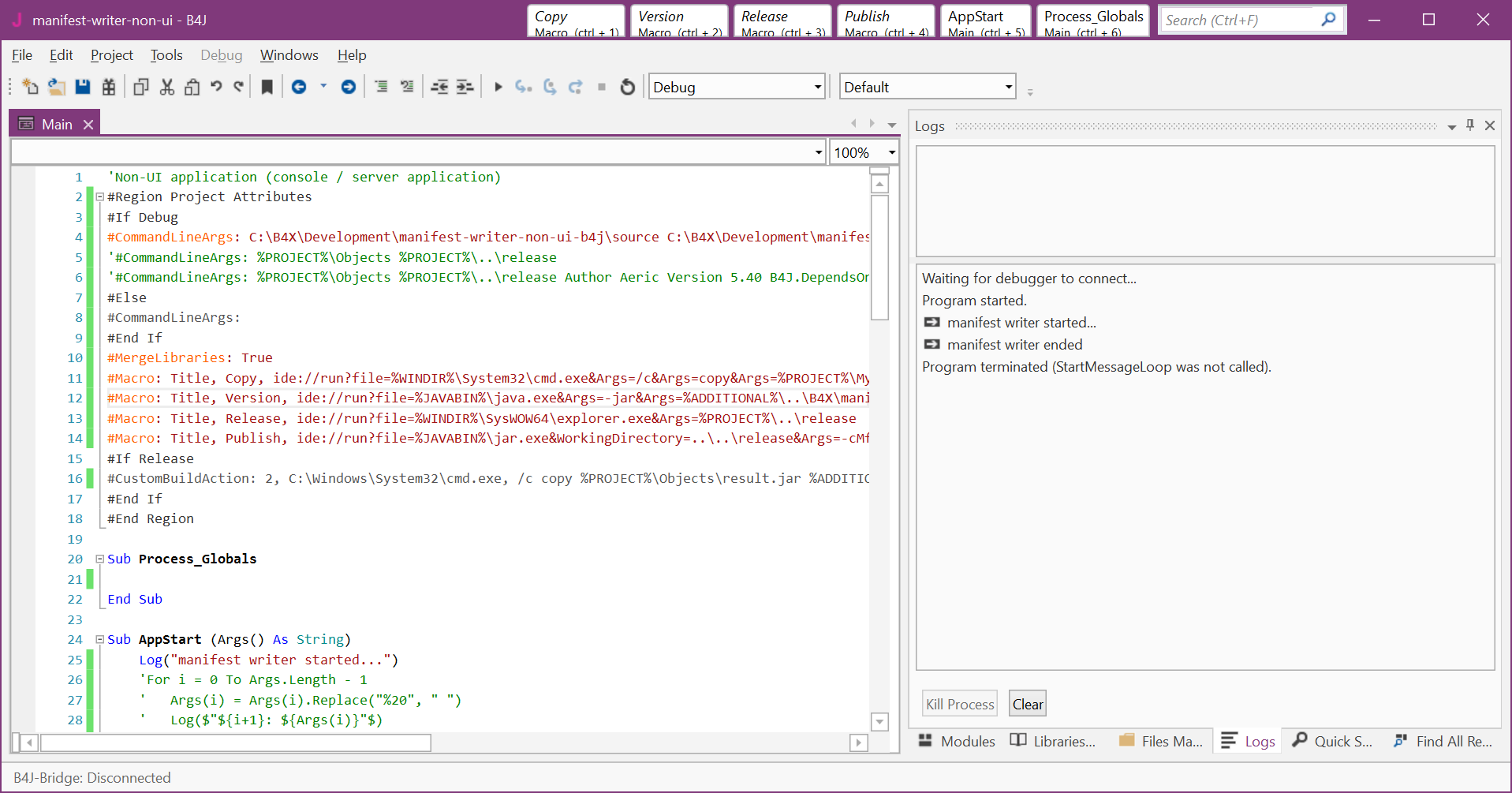Click the editor vertical scrollbar thumb

tap(879, 256)
